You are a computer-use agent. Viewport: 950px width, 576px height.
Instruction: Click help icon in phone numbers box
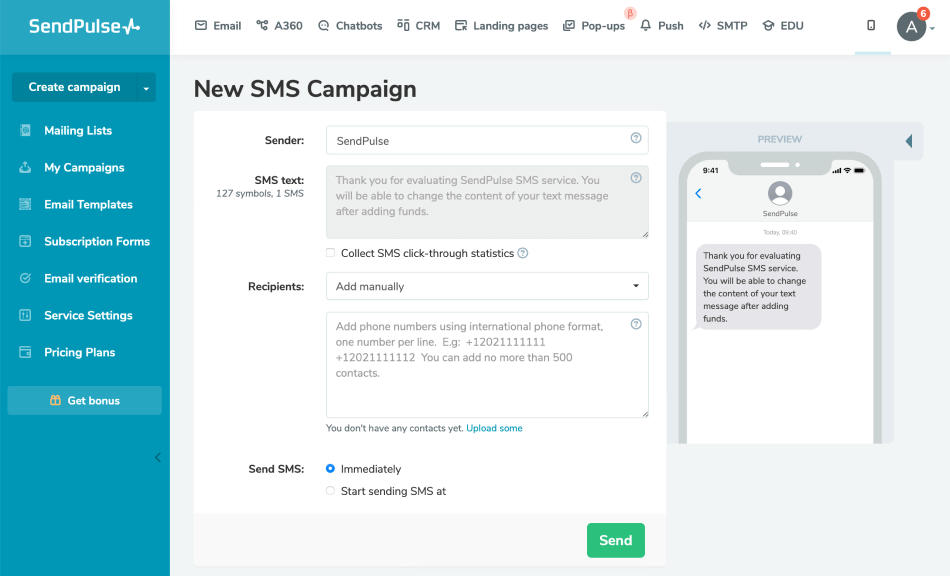636,324
